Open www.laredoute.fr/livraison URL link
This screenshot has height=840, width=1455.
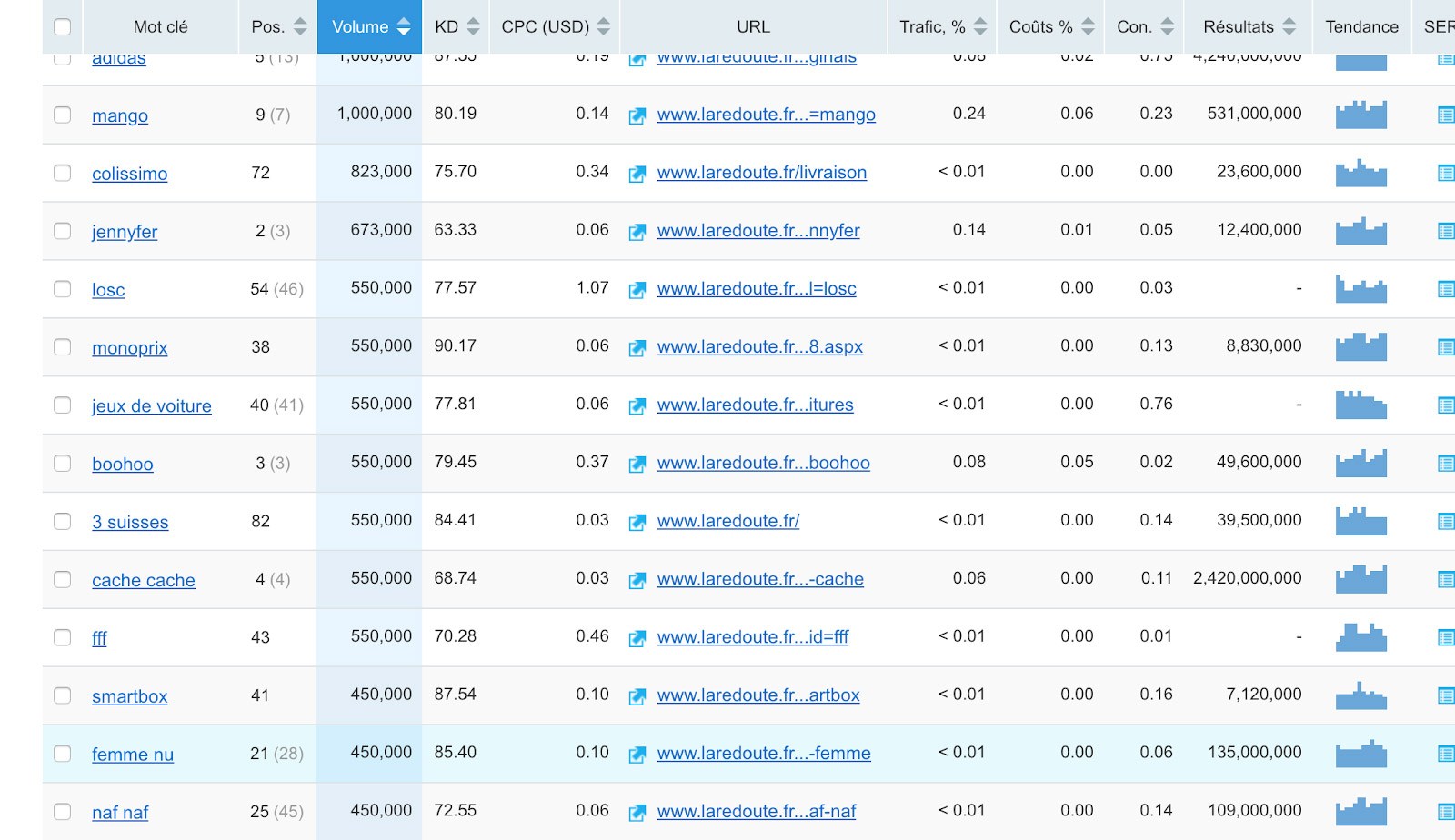coord(762,173)
